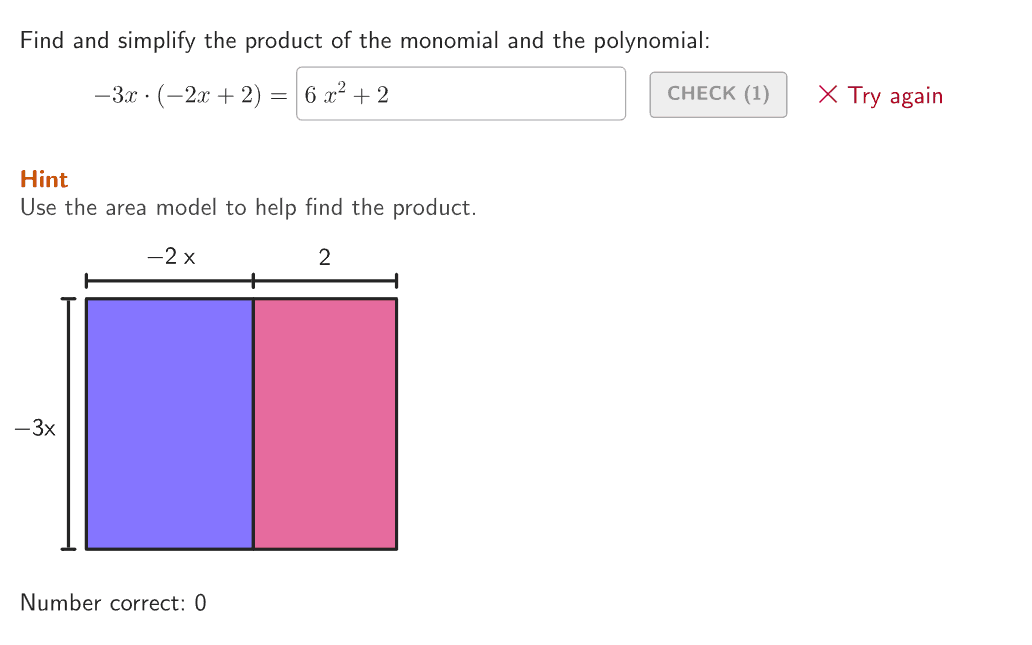Screen dimensions: 1032x645
Task: Click the horizontal bracket above the pink rectangle
Action: tap(325, 280)
